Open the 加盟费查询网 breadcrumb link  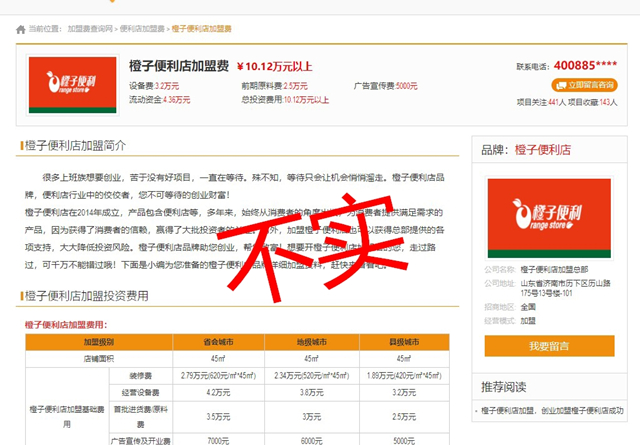[x=90, y=29]
